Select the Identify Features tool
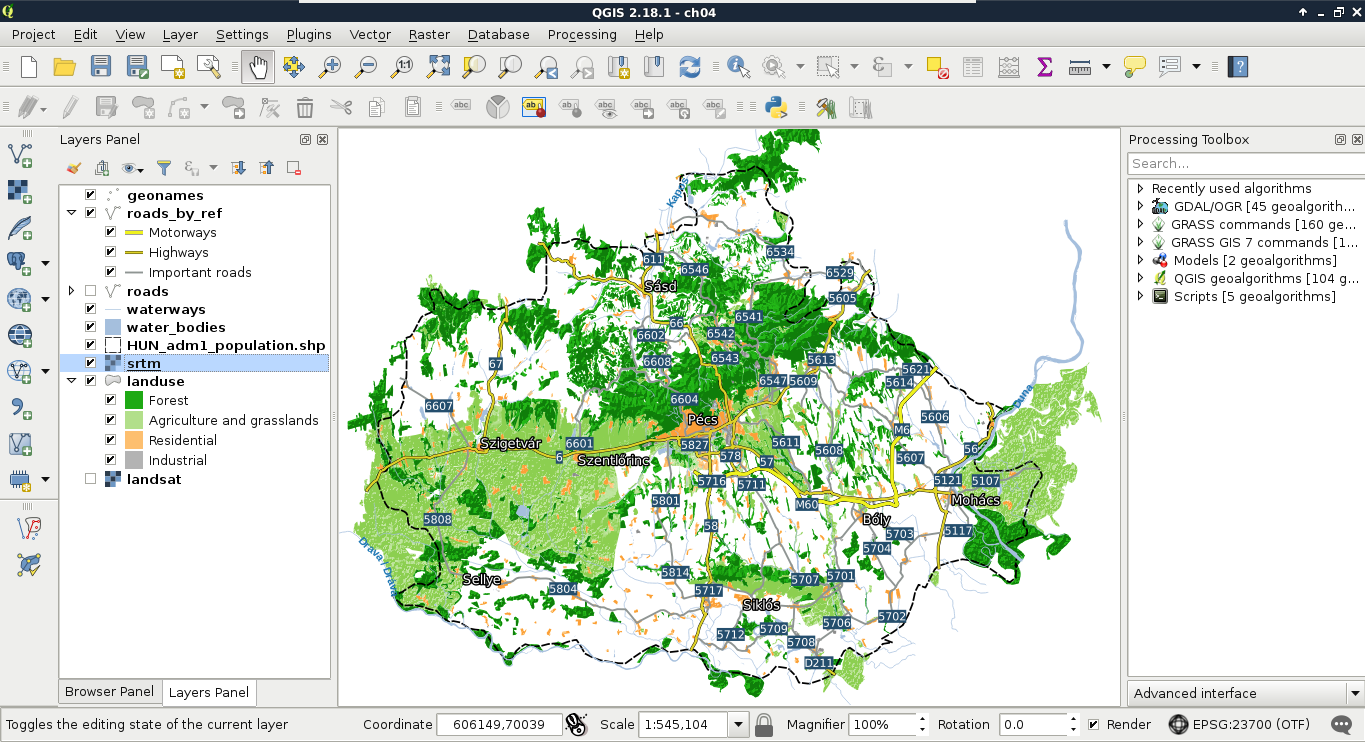This screenshot has height=742, width=1365. [x=738, y=67]
